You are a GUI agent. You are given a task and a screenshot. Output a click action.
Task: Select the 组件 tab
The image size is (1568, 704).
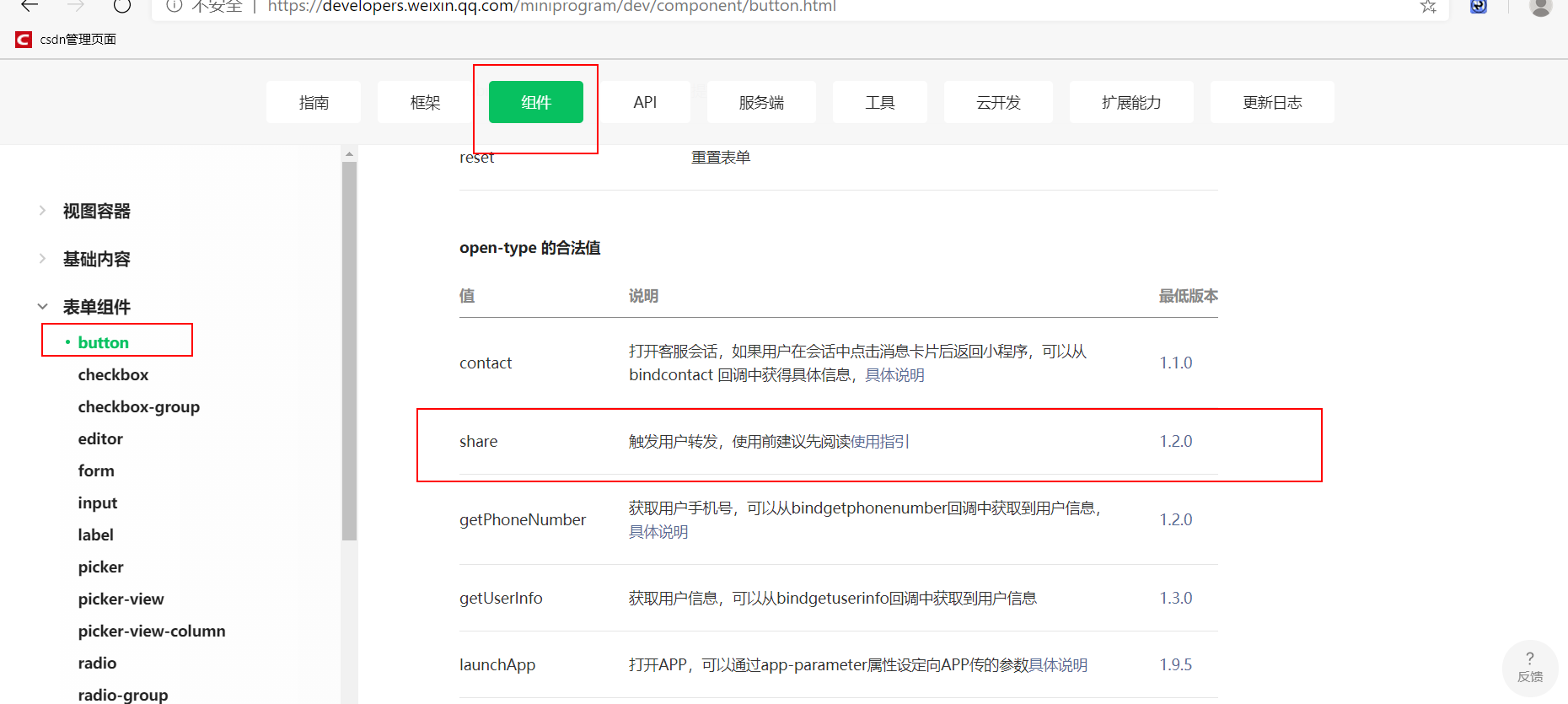pos(536,102)
